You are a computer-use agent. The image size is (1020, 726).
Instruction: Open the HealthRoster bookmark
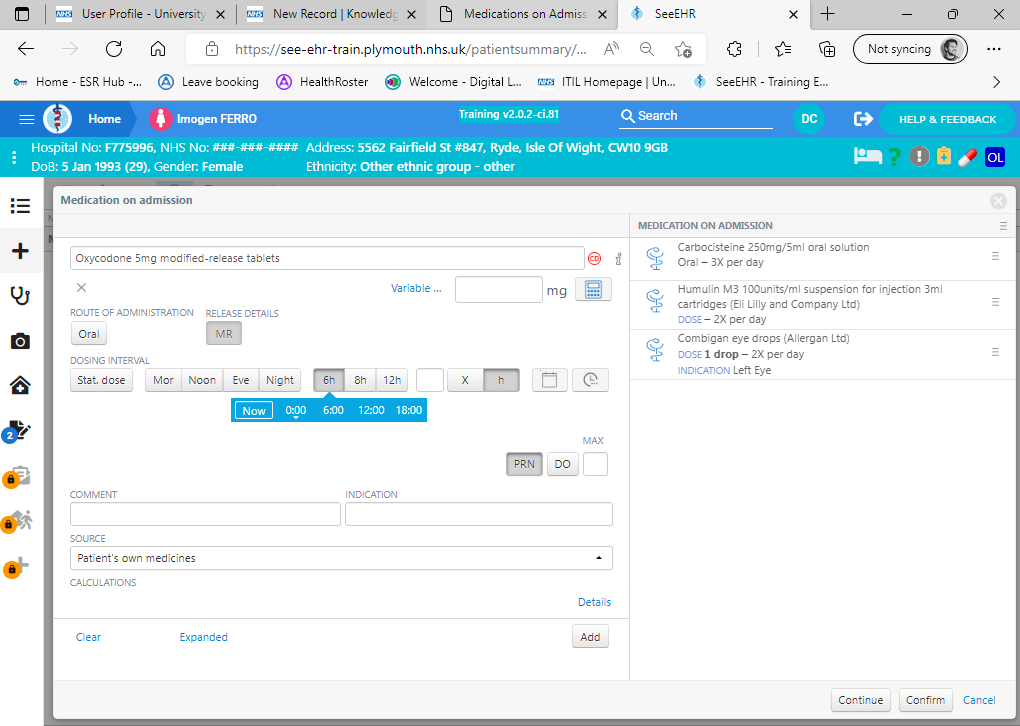(x=322, y=82)
